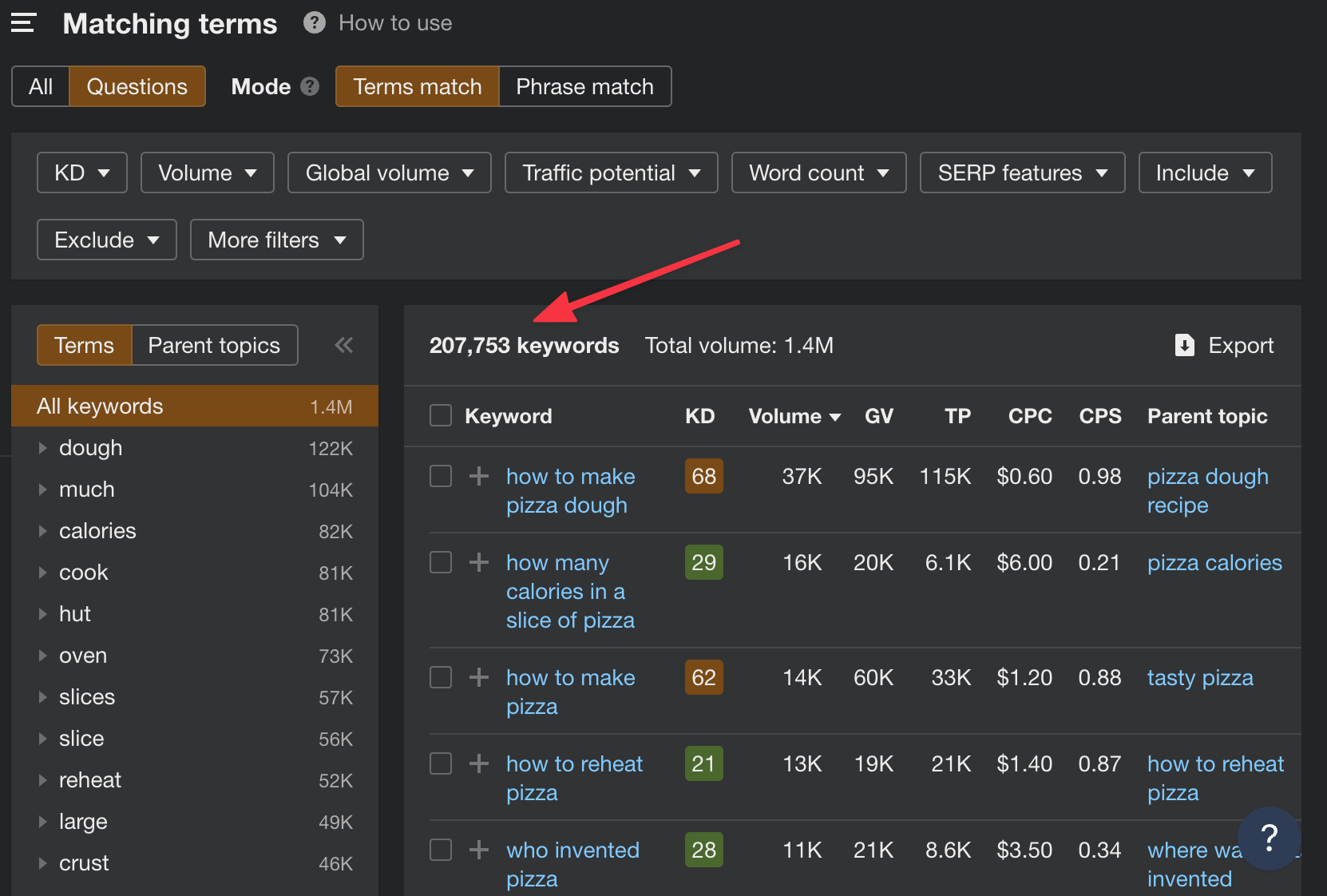Check the 'how to reheat pizza' row

pos(441,763)
